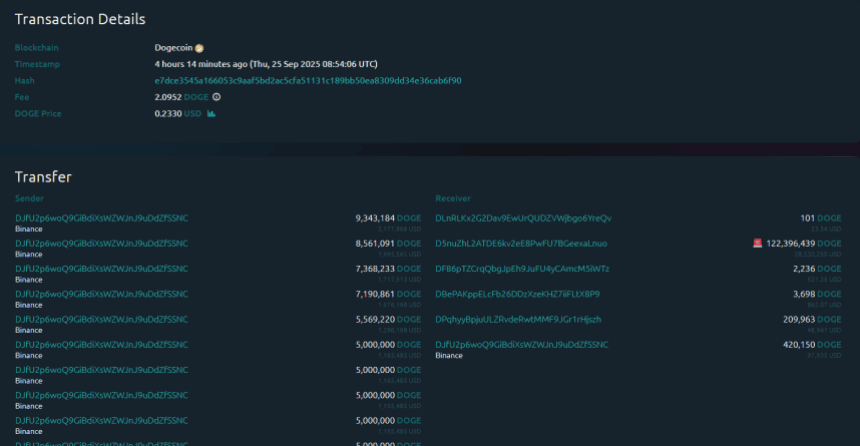Open receiver address DFB6pTZCrqQbgJpEh9...
Screen dimensions: 860x446
pos(523,269)
